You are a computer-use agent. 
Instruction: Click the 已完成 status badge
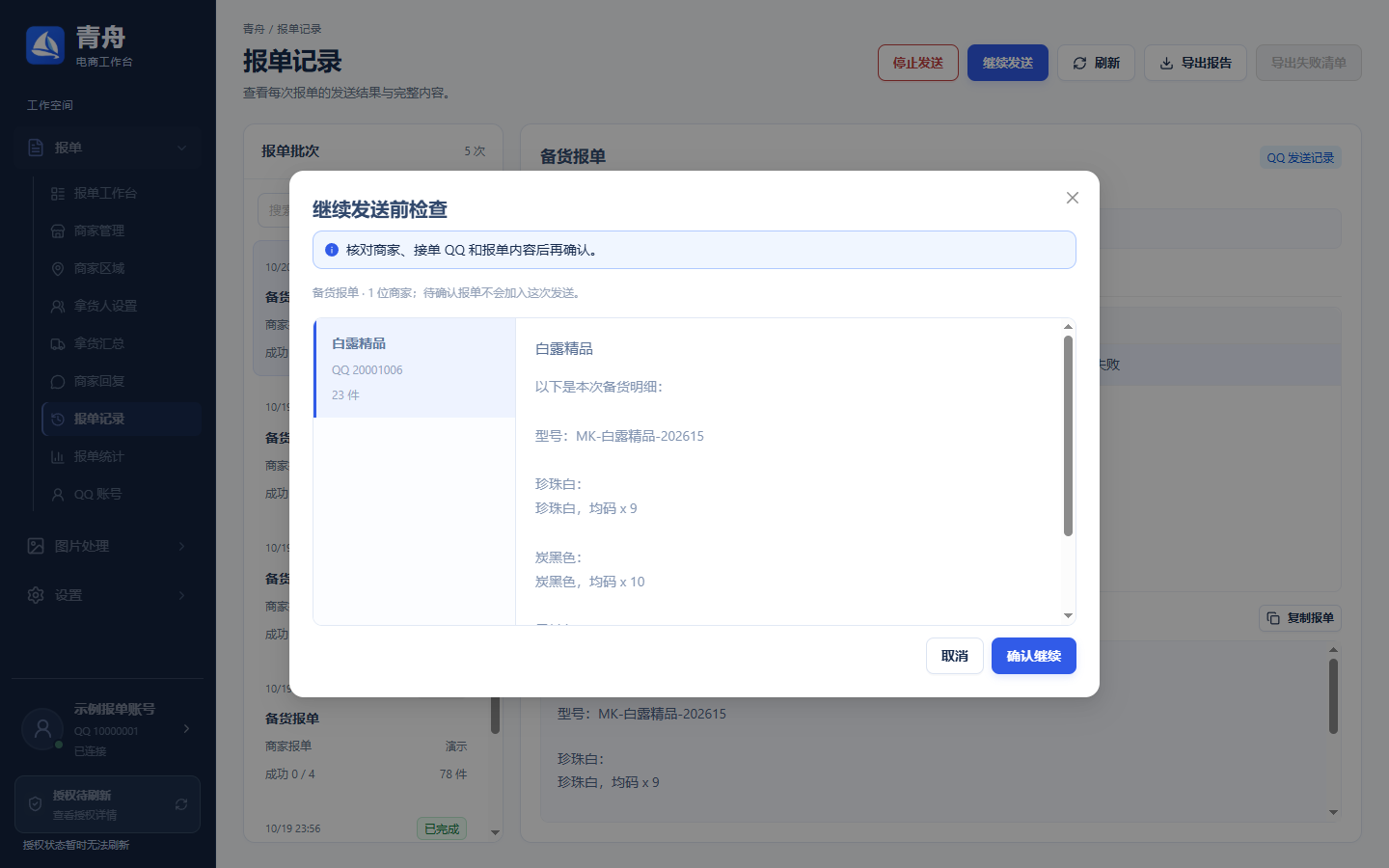[x=442, y=828]
